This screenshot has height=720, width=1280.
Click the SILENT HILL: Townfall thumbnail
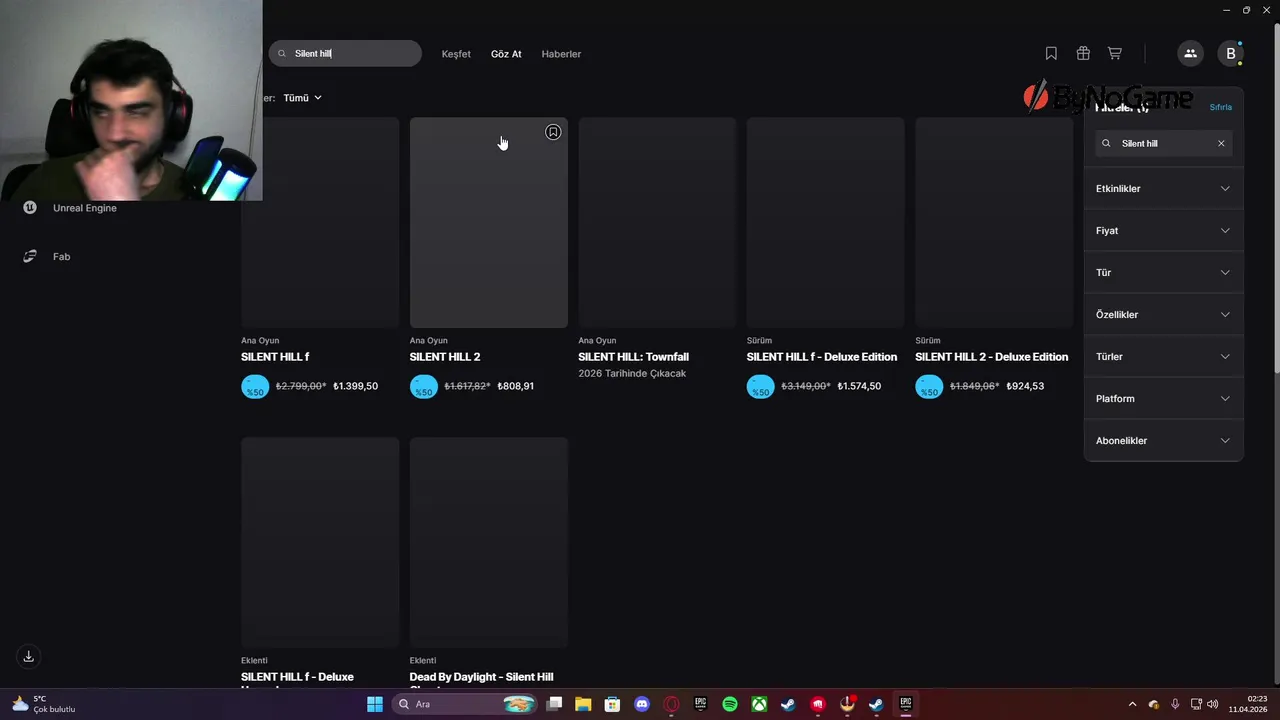[x=657, y=223]
